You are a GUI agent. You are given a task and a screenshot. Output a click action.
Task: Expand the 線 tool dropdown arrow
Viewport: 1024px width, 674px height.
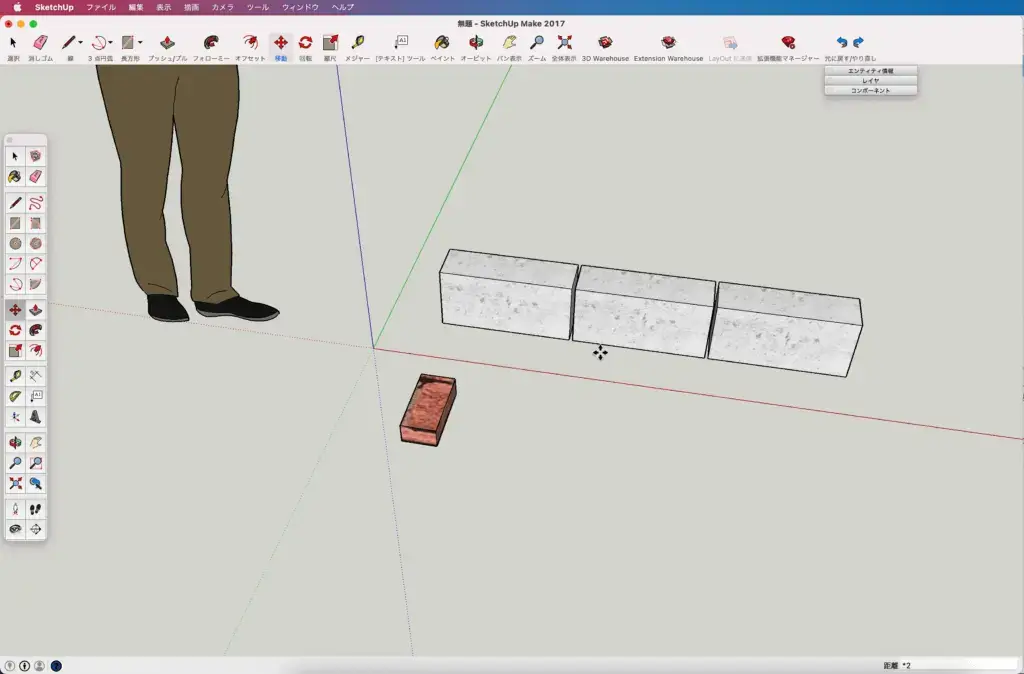pos(80,42)
